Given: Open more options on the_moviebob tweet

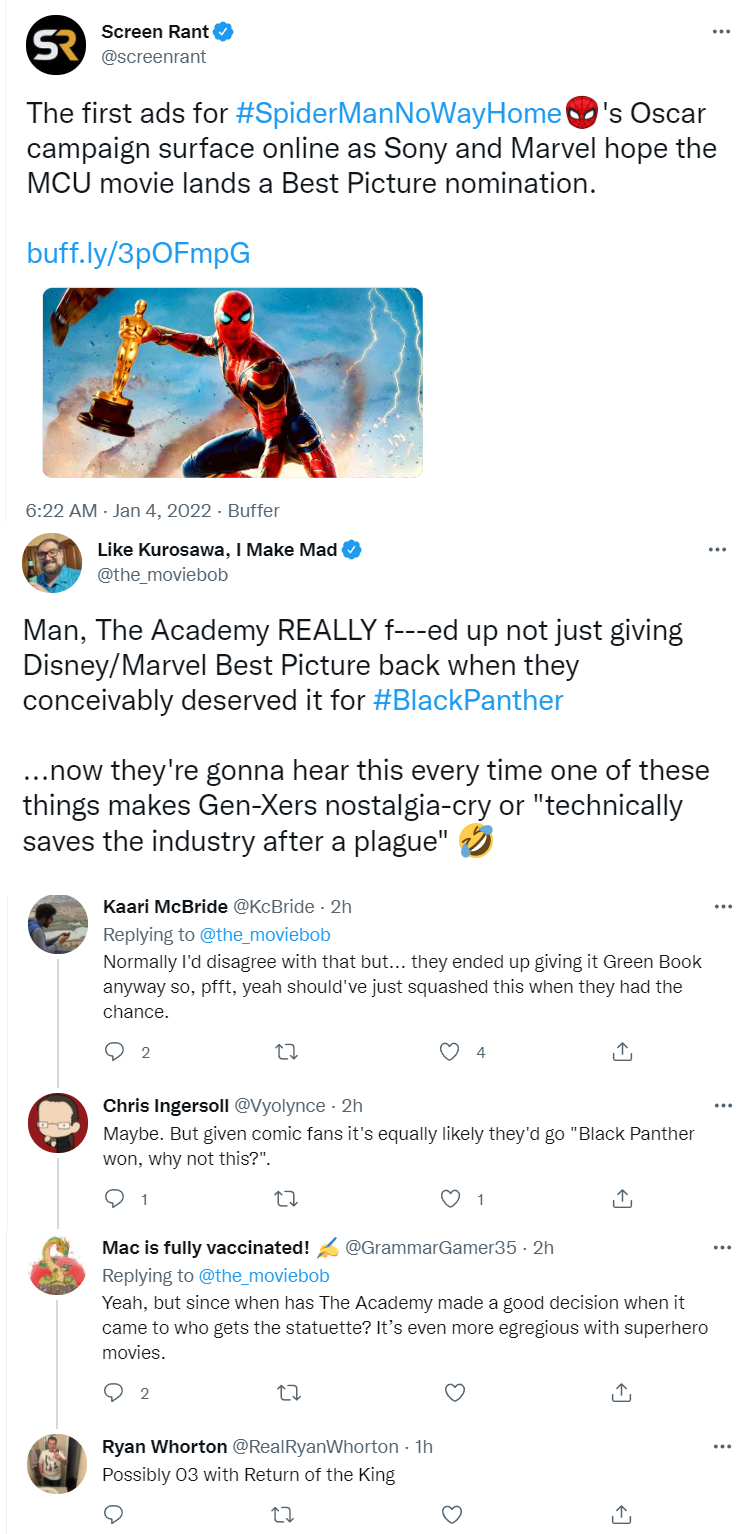Looking at the screenshot, I should point(717,550).
